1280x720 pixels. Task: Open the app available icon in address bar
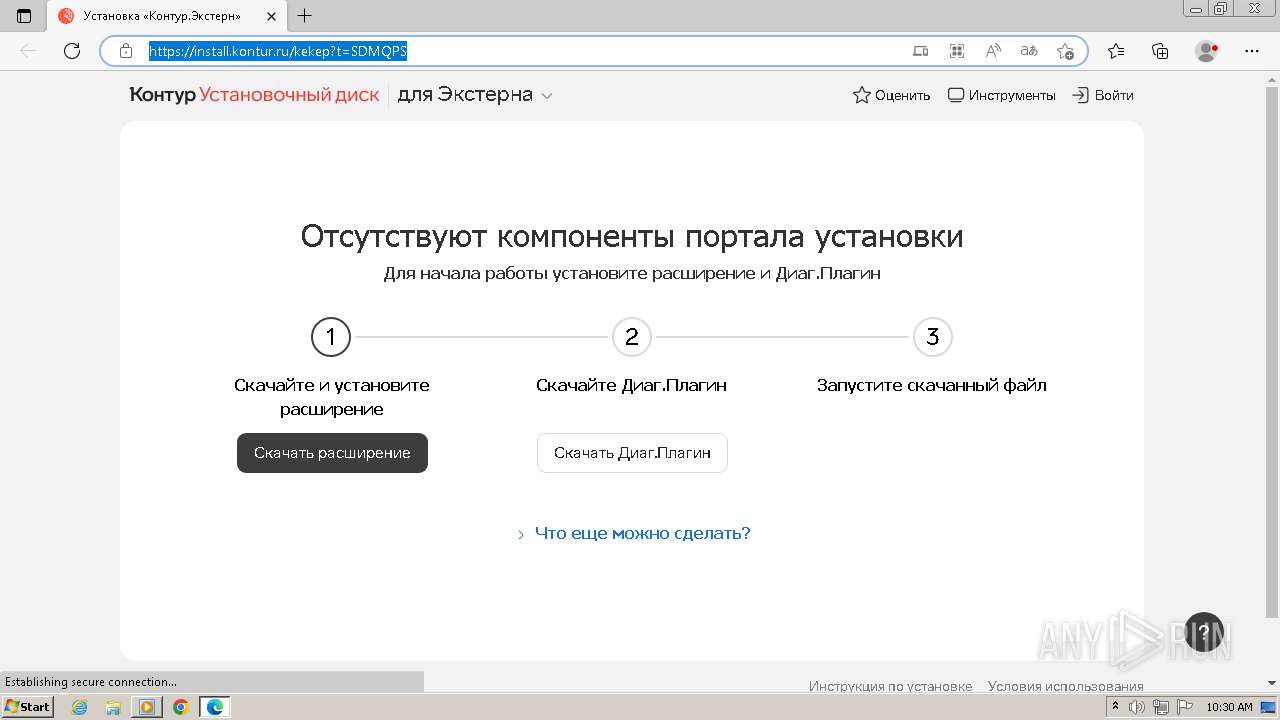(x=921, y=51)
